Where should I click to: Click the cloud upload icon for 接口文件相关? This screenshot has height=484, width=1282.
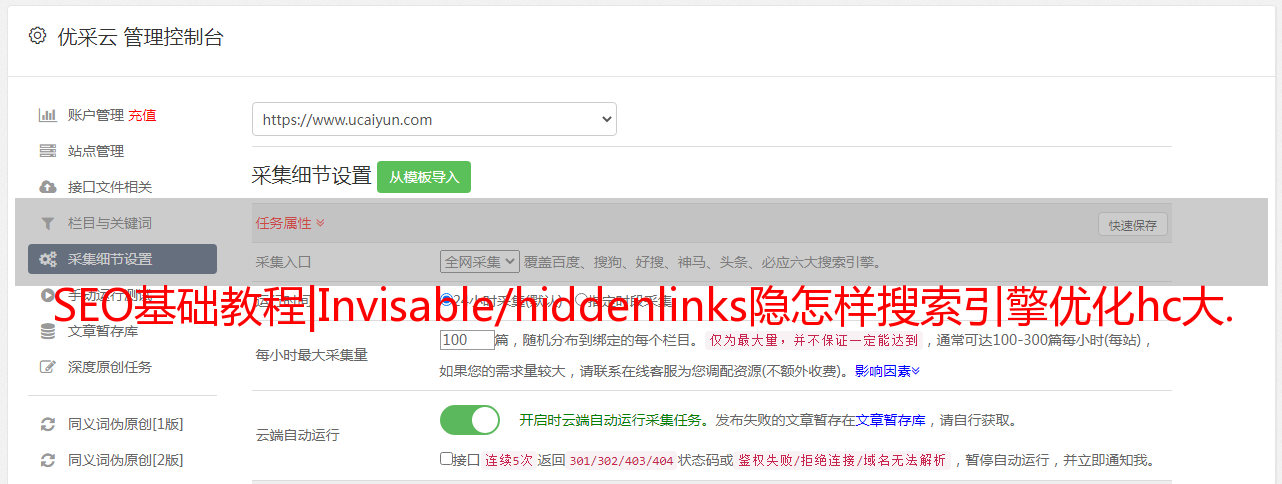(47, 187)
